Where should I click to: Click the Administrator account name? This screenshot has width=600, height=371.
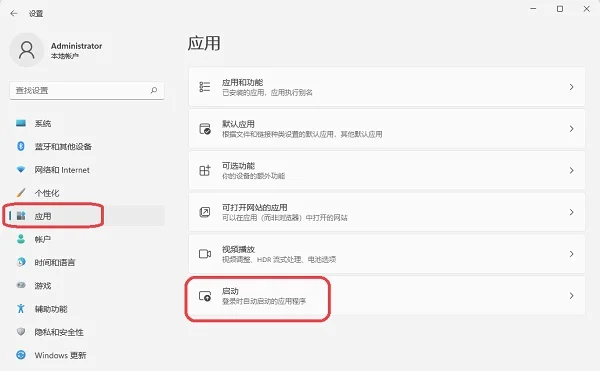(x=77, y=46)
